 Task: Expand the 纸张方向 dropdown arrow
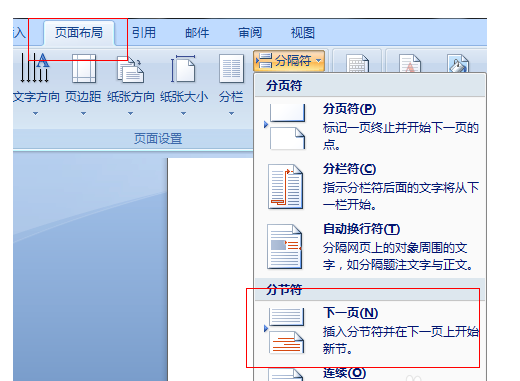pos(130,114)
